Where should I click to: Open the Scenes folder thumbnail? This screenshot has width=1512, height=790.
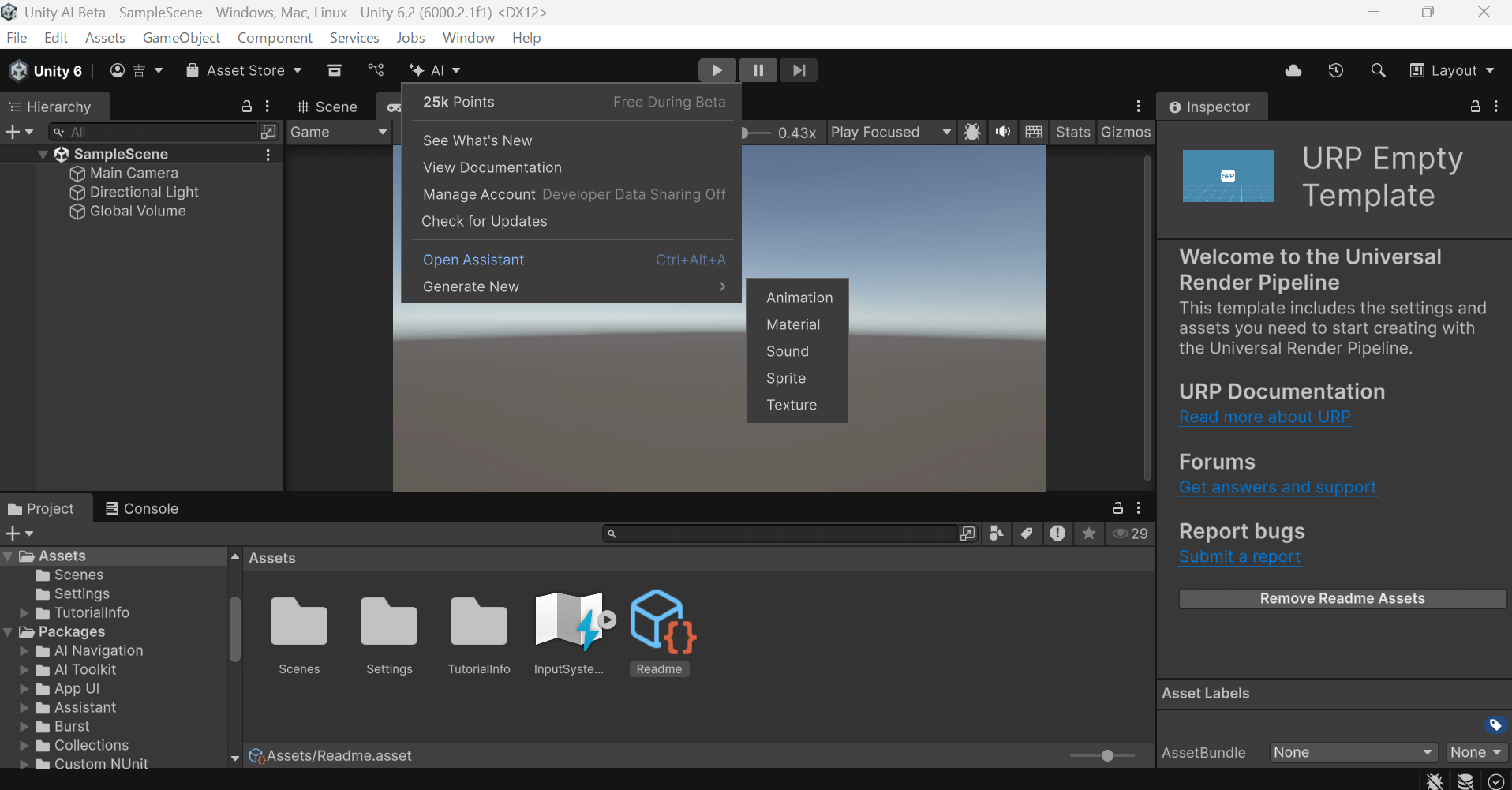tap(299, 622)
